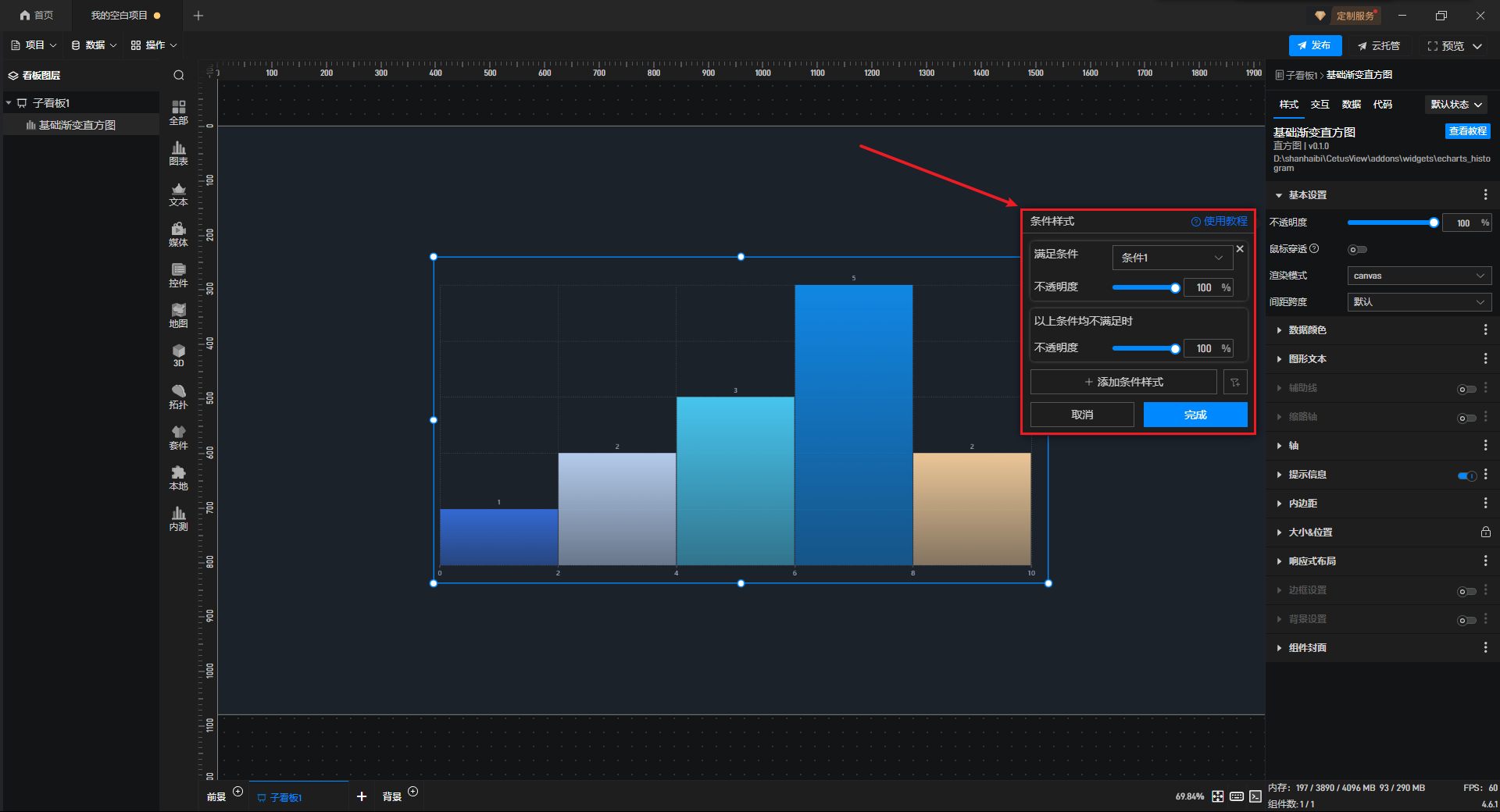Open the 操作 menu
Viewport: 1500px width, 812px height.
point(154,45)
